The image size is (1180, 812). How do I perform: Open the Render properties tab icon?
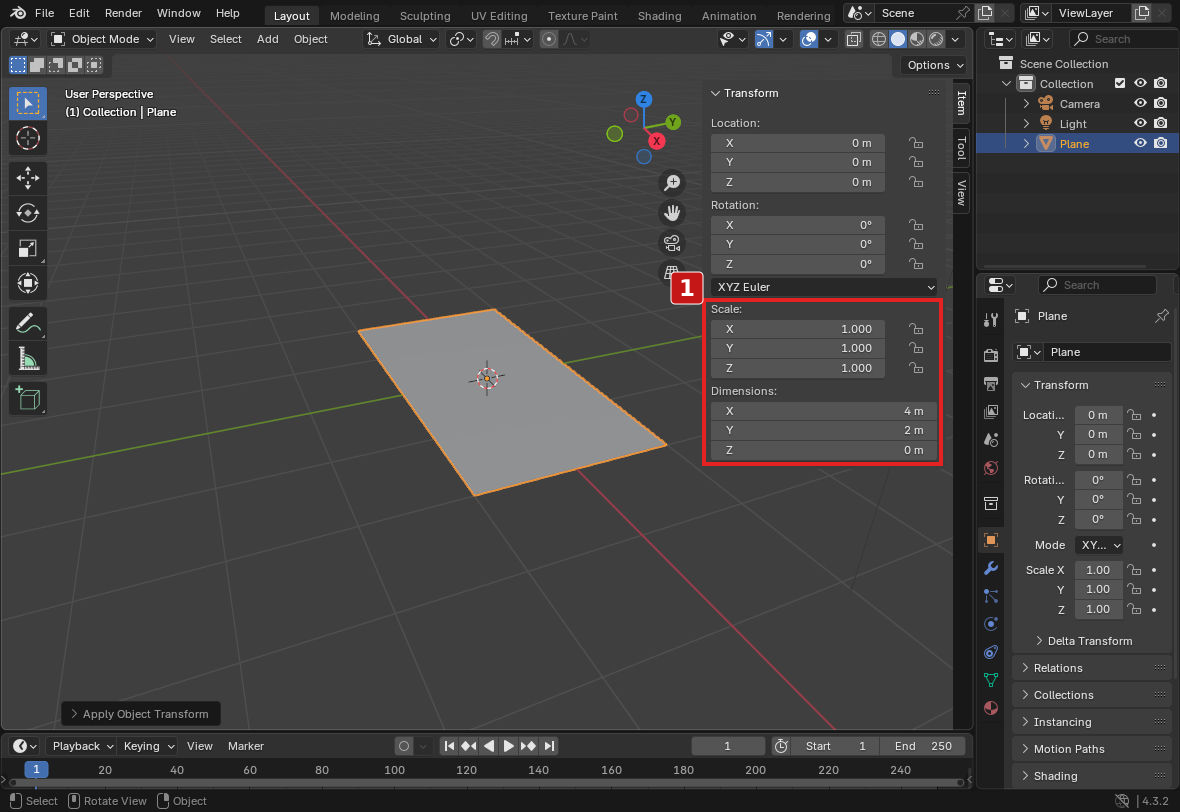[x=991, y=355]
